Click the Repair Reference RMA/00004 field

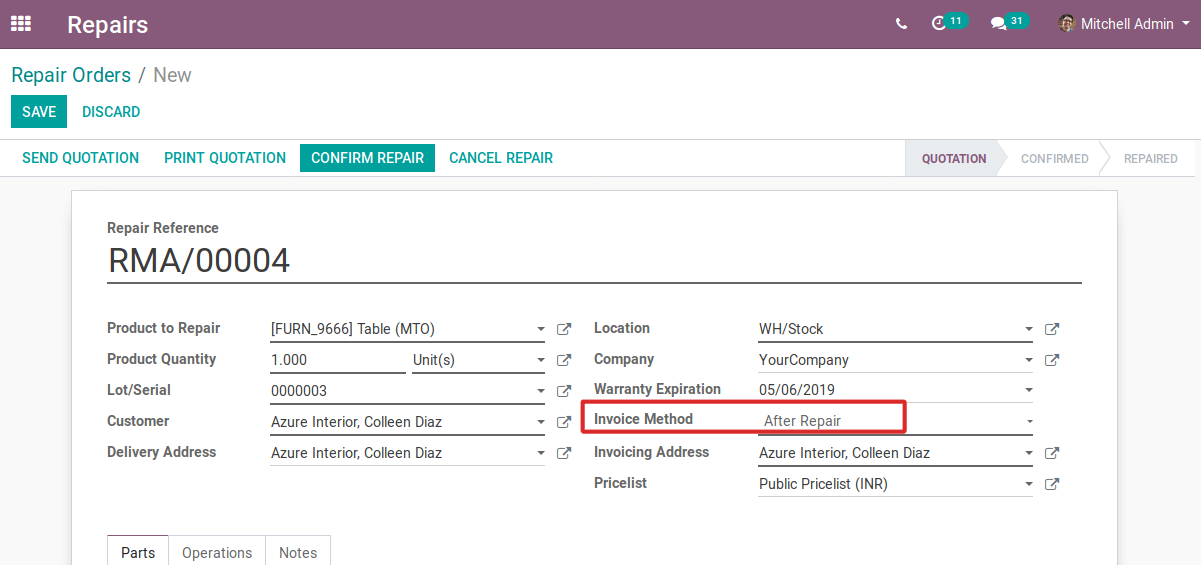point(594,261)
